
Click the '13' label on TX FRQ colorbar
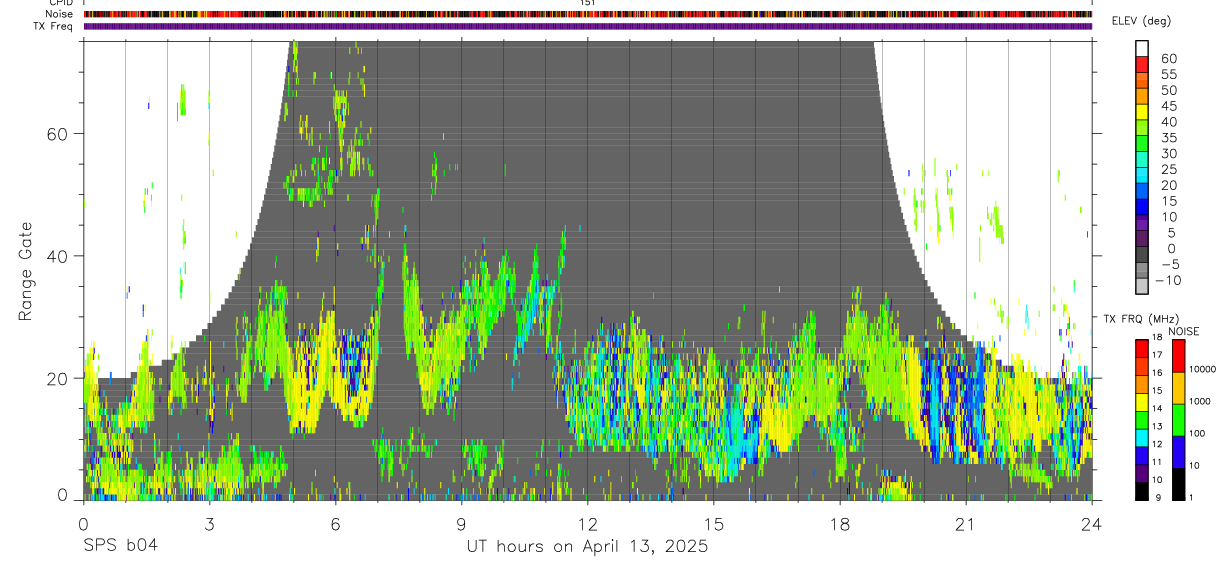[1157, 426]
